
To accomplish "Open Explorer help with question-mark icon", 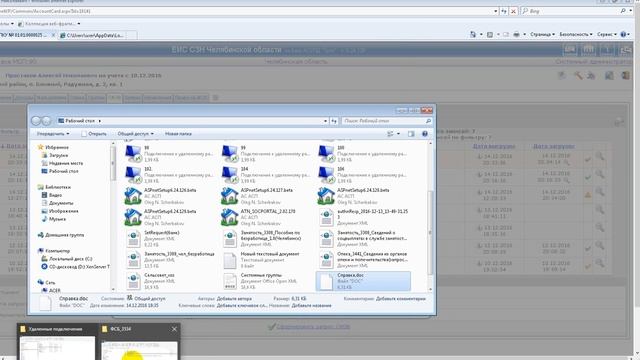I will coord(424,134).
